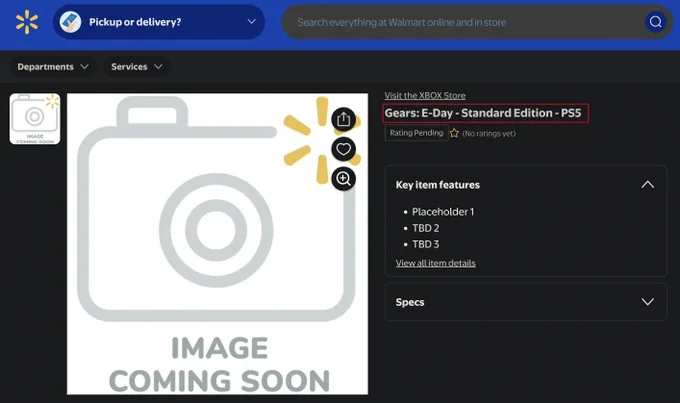This screenshot has height=403, width=680.
Task: Zoom product image with magnifier-plus icon
Action: tap(343, 179)
